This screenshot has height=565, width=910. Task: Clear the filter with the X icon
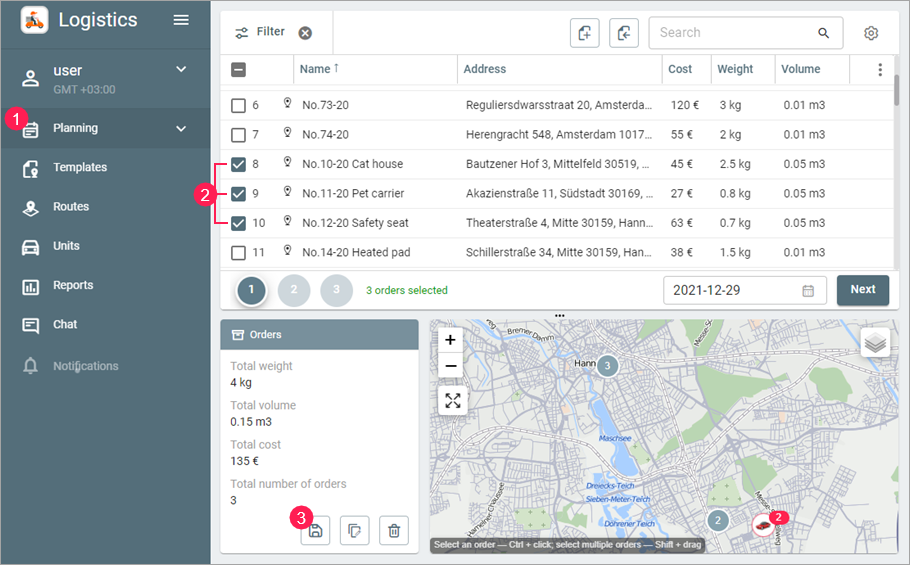(305, 33)
